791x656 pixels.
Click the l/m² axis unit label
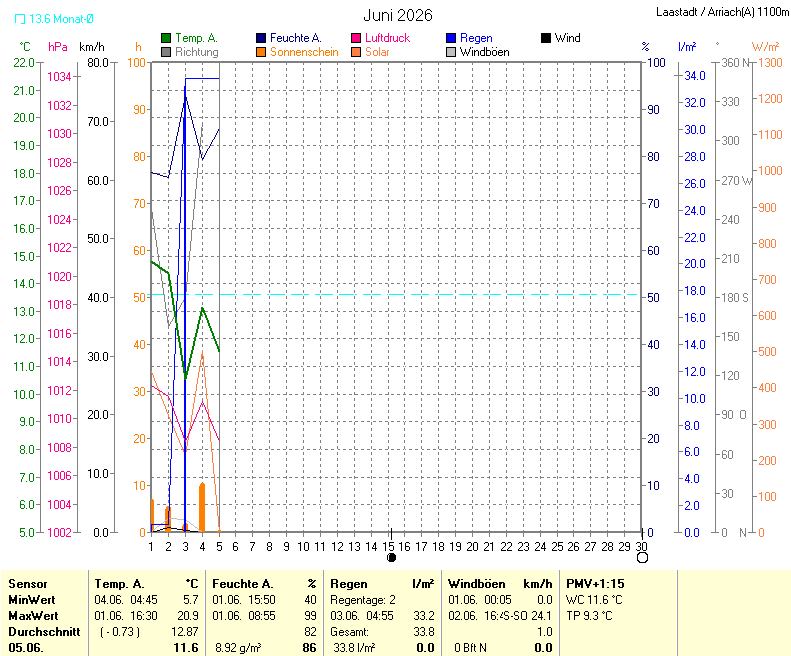687,47
